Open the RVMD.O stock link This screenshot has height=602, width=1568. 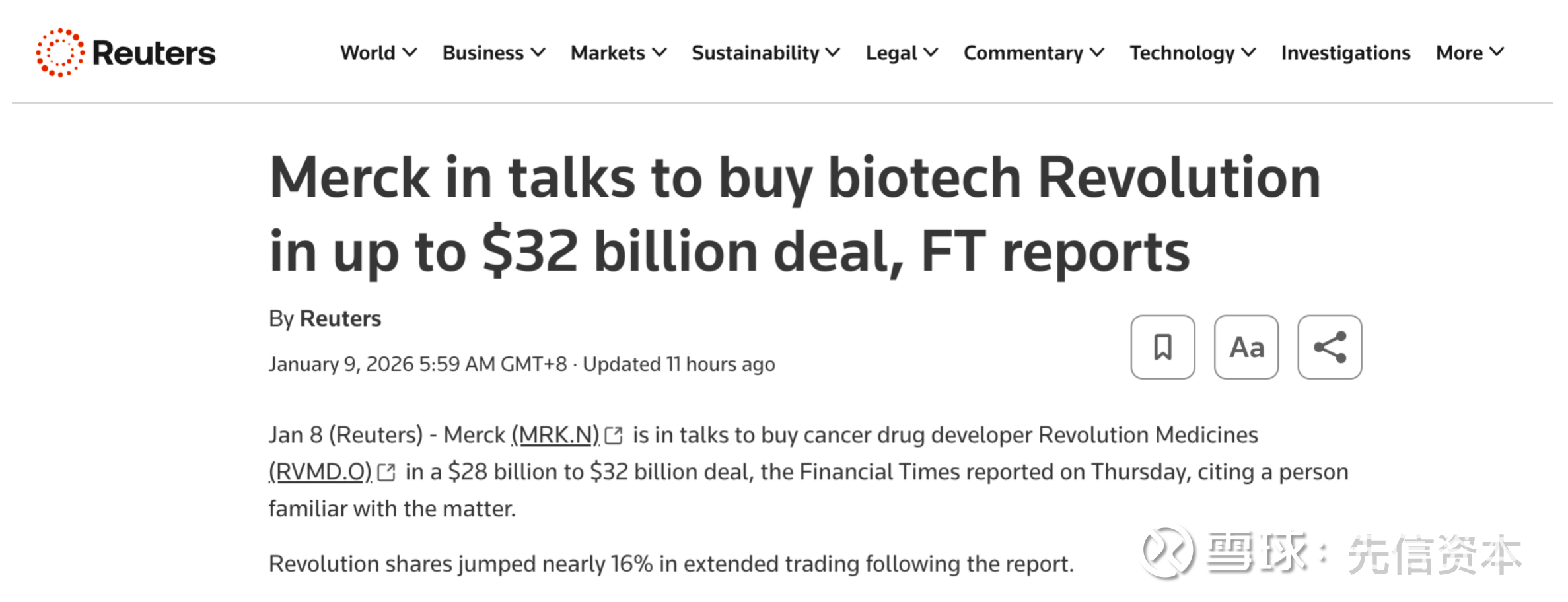(320, 473)
